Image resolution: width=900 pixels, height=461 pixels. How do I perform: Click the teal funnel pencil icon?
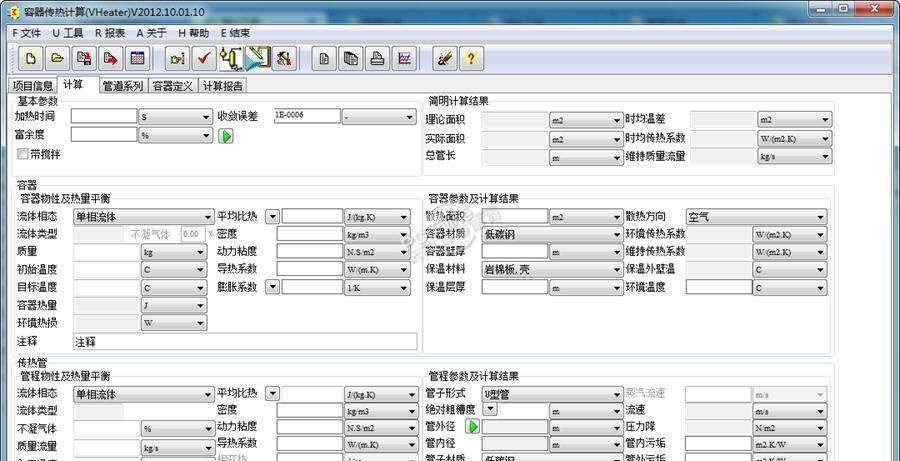pyautogui.click(x=258, y=57)
